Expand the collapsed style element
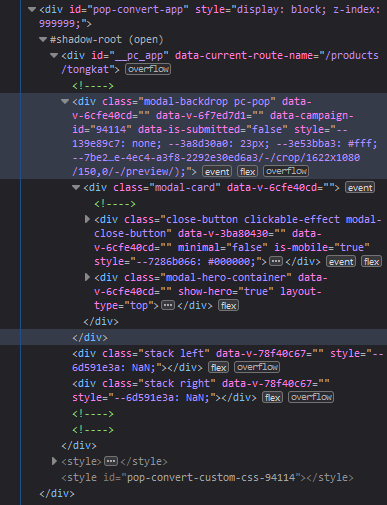The image size is (387, 505). pyautogui.click(x=54, y=461)
